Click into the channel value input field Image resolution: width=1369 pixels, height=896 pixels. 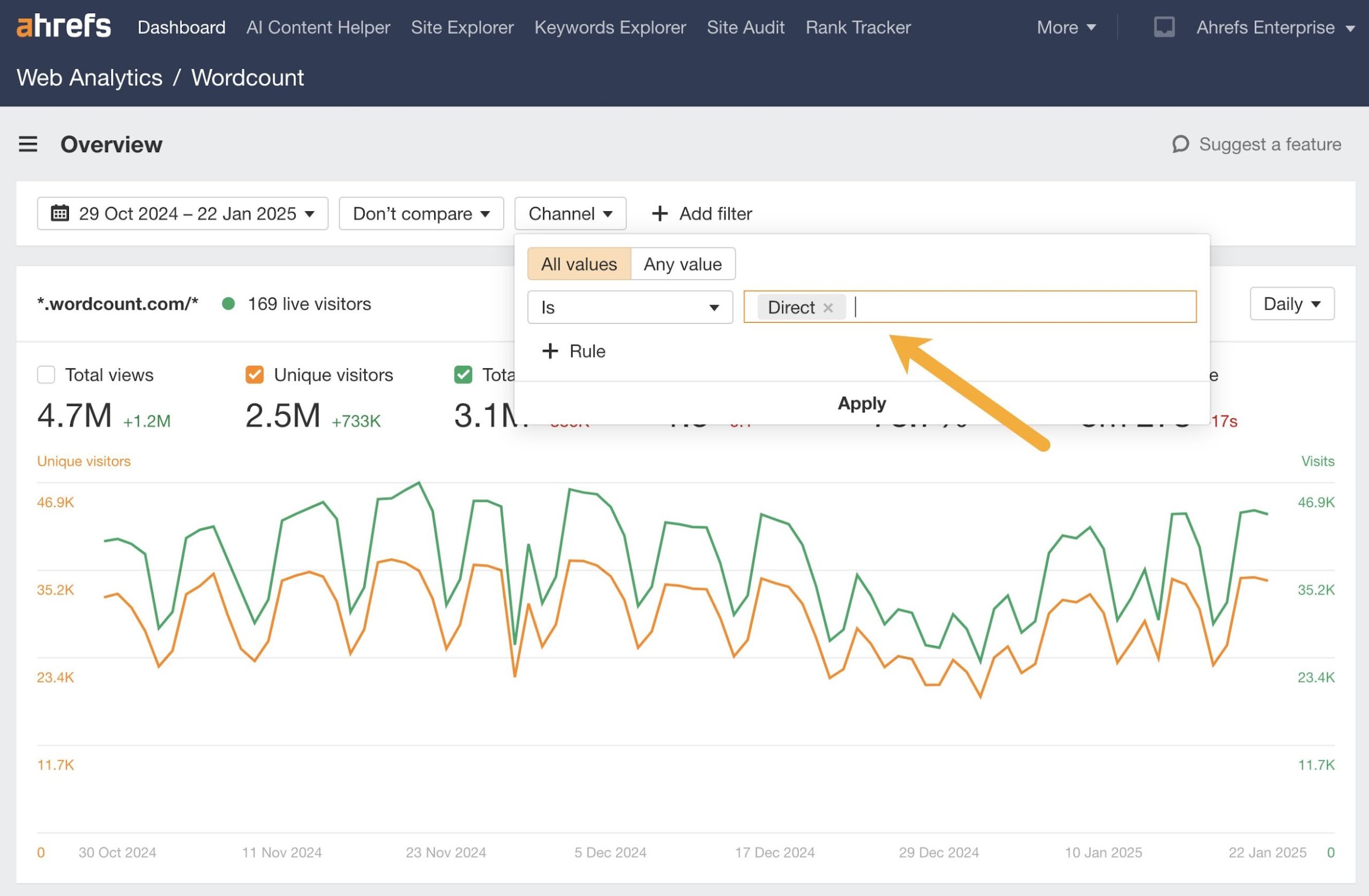(1024, 308)
